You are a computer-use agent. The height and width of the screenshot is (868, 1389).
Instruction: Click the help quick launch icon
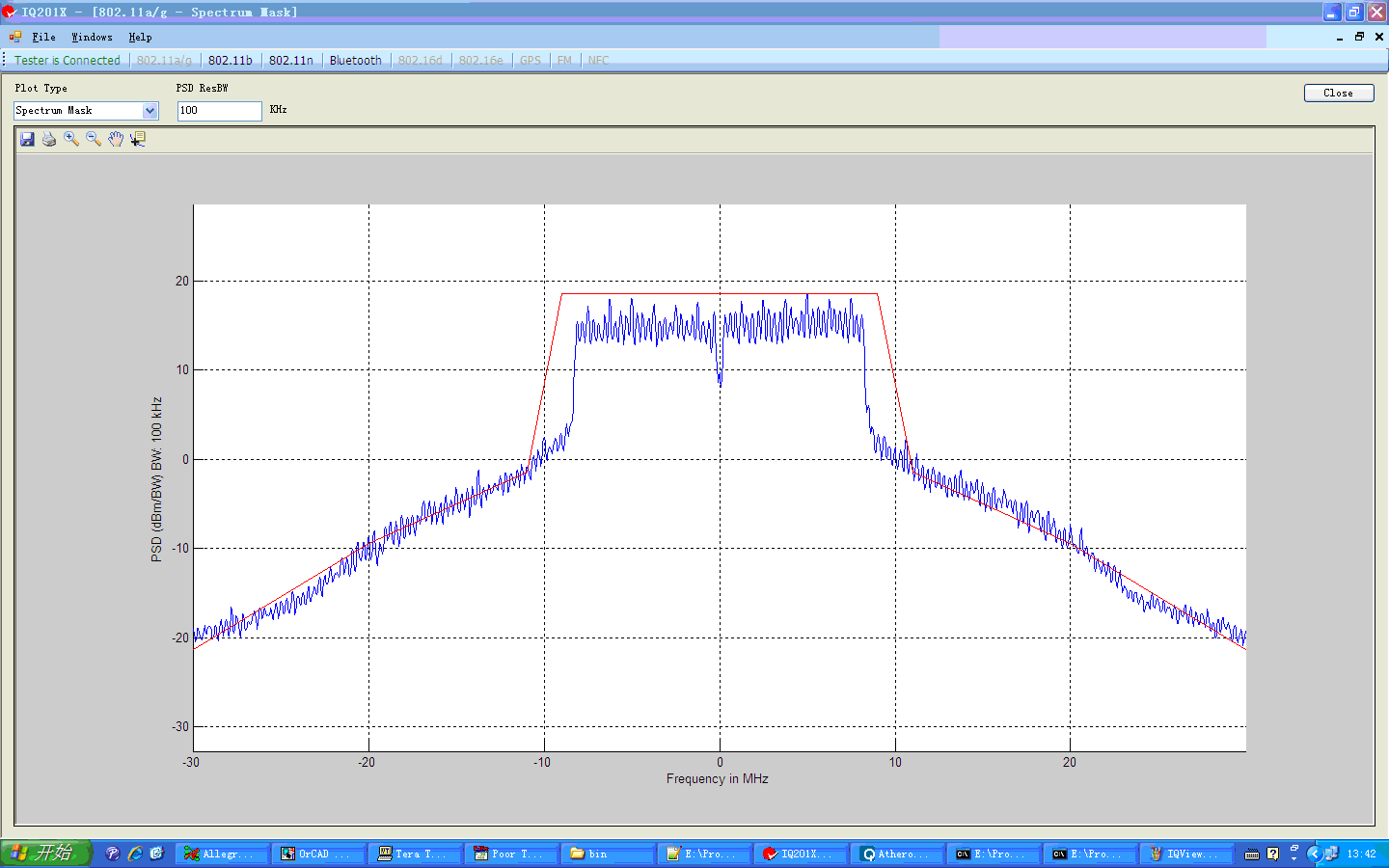click(x=113, y=854)
